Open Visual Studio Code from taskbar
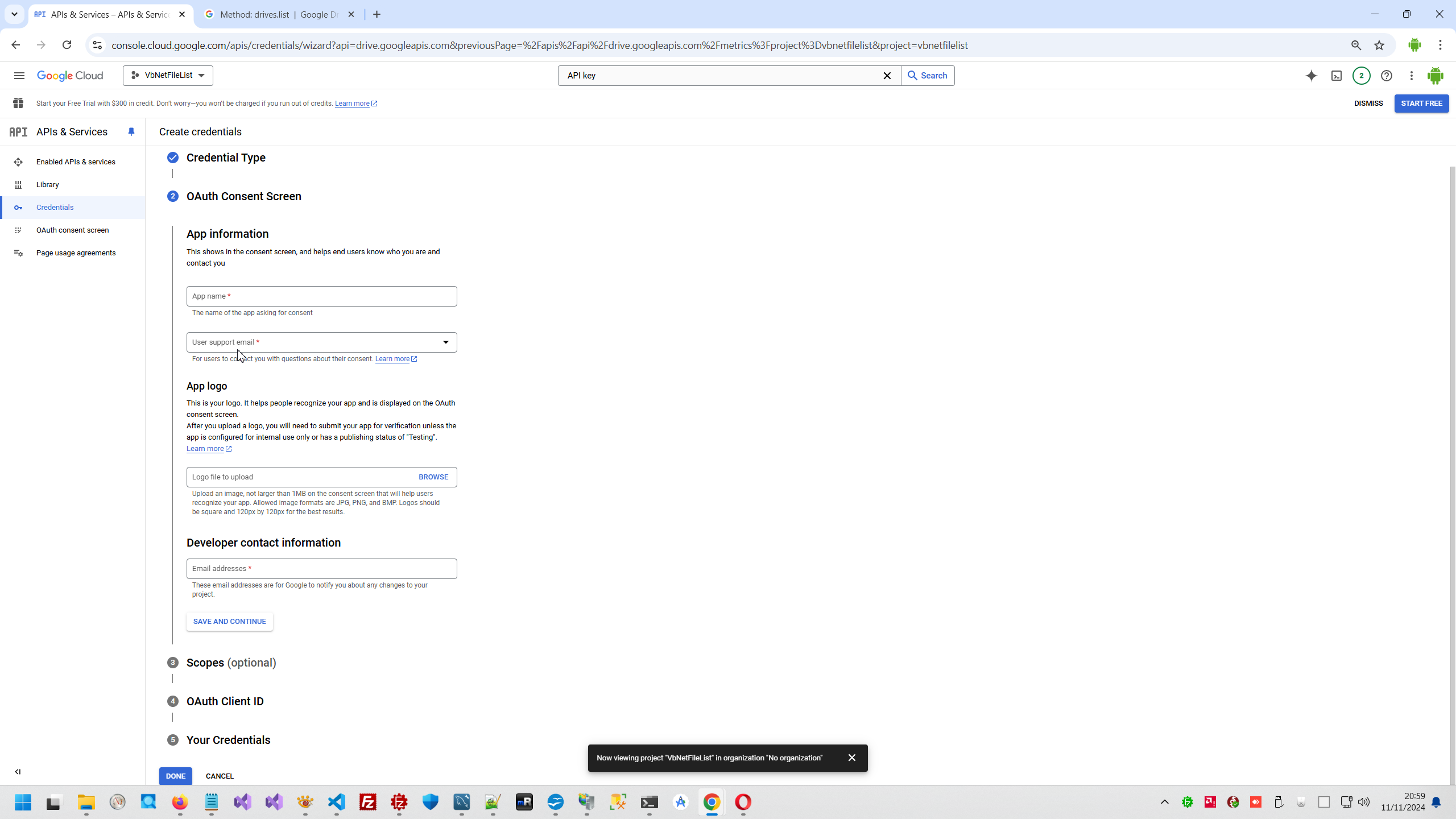 point(337,802)
